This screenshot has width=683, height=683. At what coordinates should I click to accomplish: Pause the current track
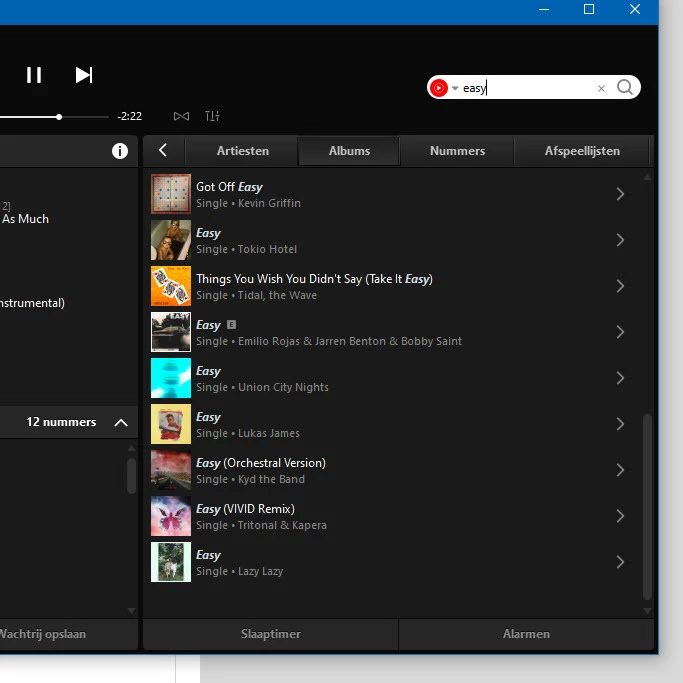(34, 75)
